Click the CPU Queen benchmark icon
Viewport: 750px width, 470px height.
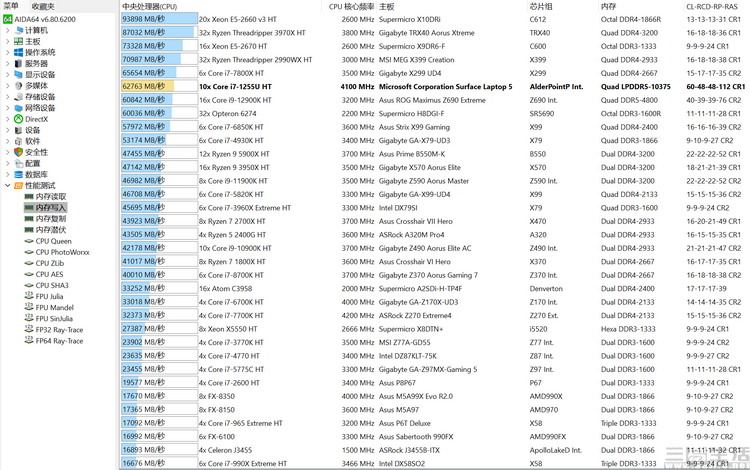coord(29,241)
